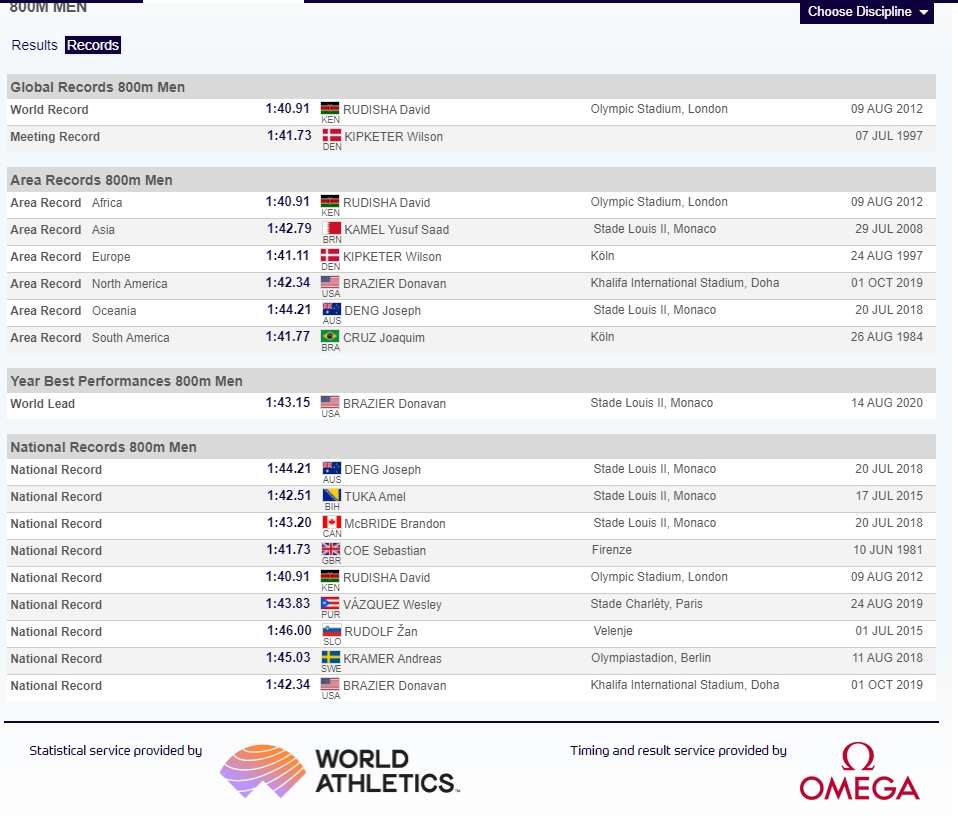This screenshot has width=958, height=816.
Task: Switch to the Results tab
Action: pos(35,45)
